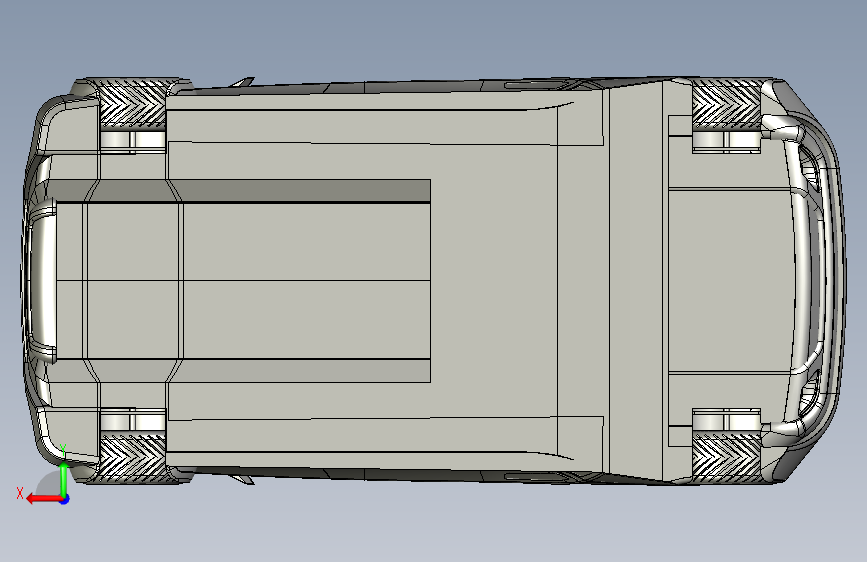Click the blue Z axis ball at the triad origin
The width and height of the screenshot is (867, 562).
pyautogui.click(x=65, y=499)
